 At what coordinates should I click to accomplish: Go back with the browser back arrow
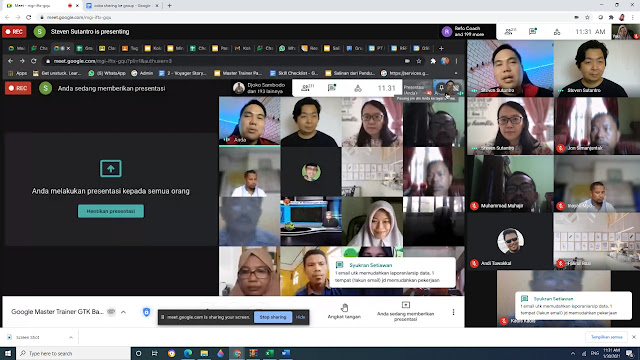(x=7, y=17)
